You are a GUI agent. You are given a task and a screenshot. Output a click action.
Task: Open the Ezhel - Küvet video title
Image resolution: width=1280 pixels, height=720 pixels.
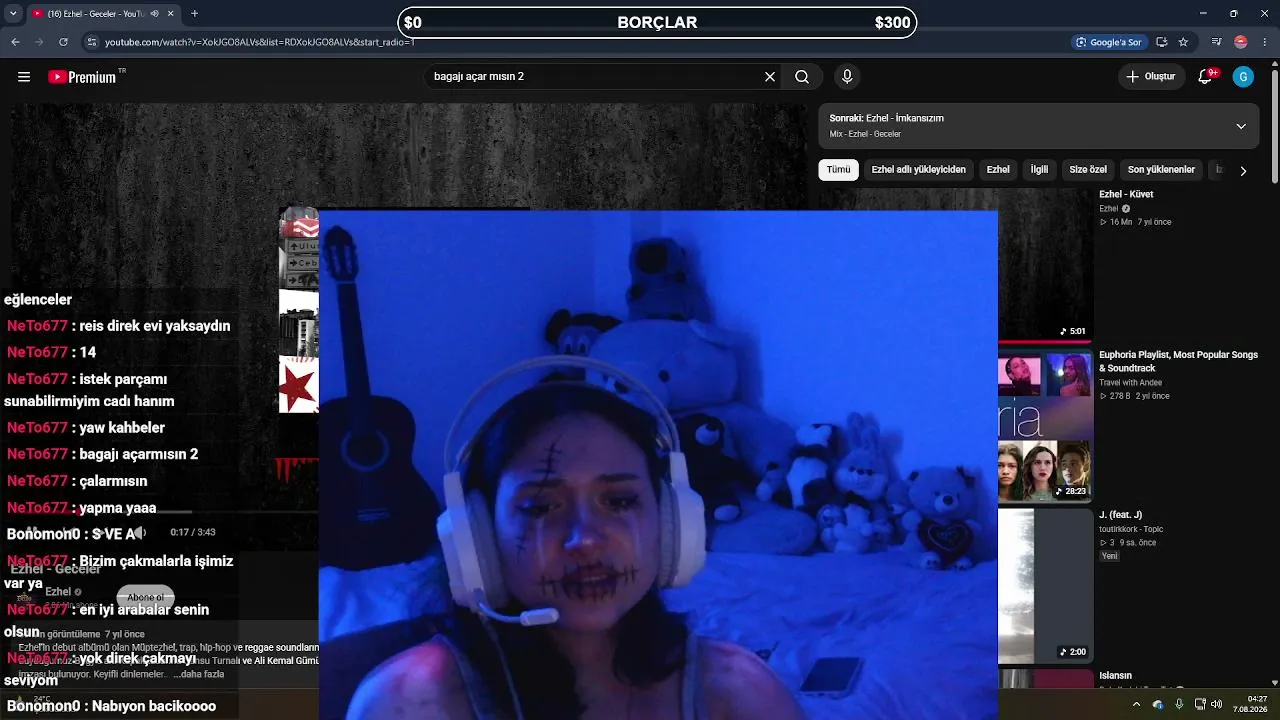(1126, 194)
